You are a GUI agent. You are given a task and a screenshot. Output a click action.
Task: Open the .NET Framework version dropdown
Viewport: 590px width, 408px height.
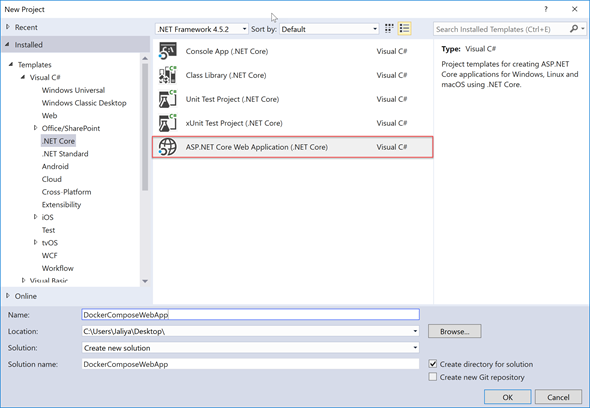tap(201, 29)
